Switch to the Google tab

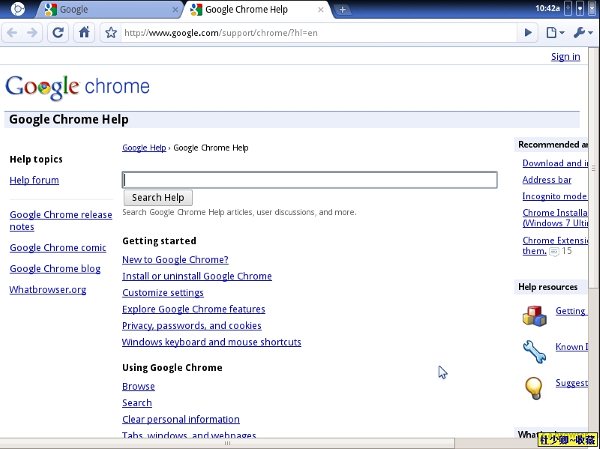[x=109, y=10]
